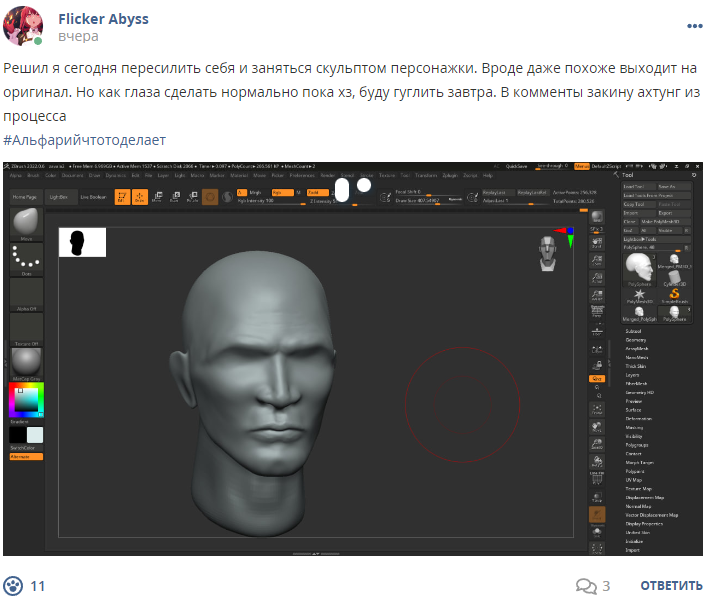This screenshot has height=606, width=715.
Task: Click the Frame icon on right shelf
Action: (597, 409)
